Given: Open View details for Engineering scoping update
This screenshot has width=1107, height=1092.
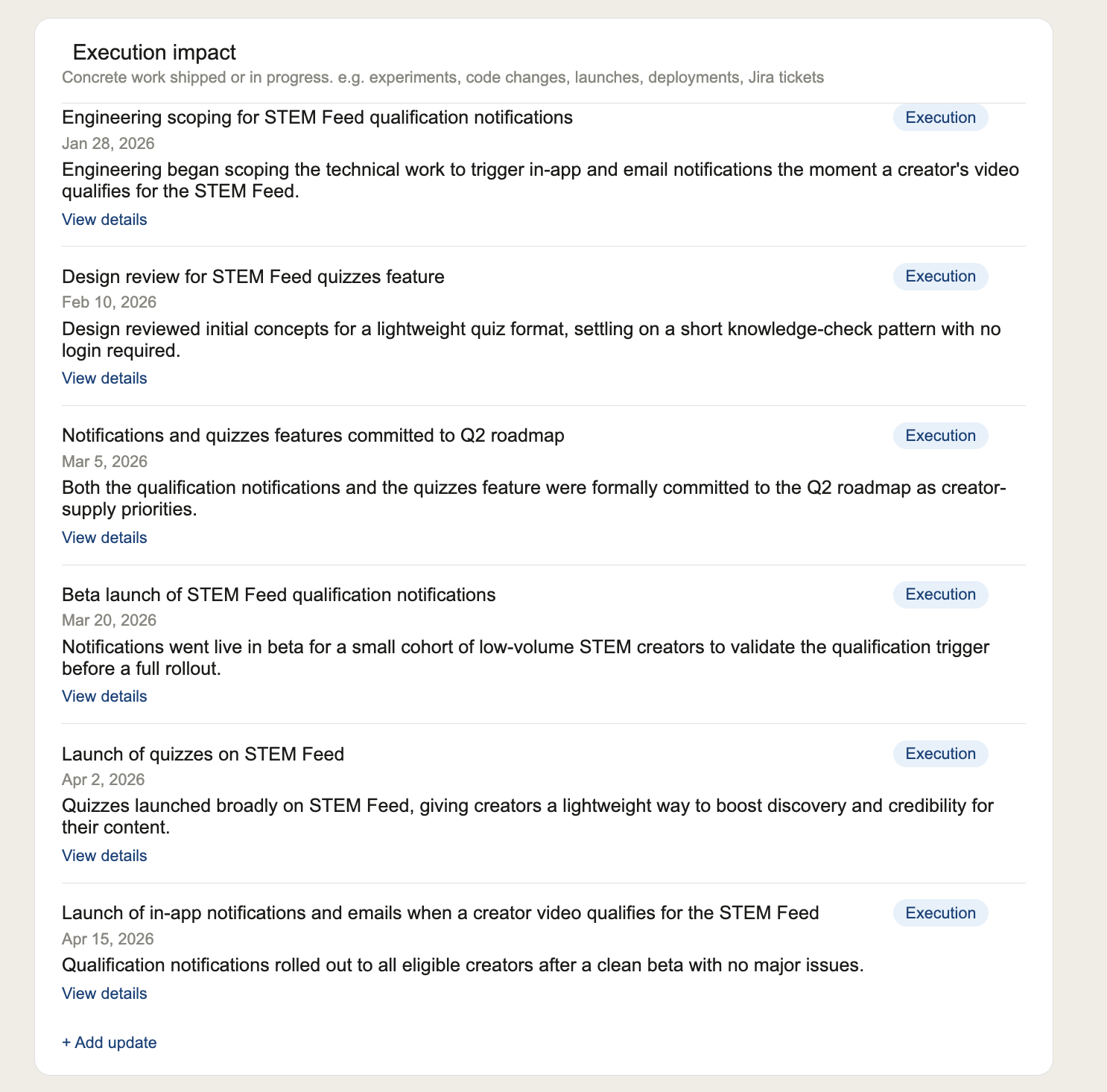Looking at the screenshot, I should click(104, 220).
